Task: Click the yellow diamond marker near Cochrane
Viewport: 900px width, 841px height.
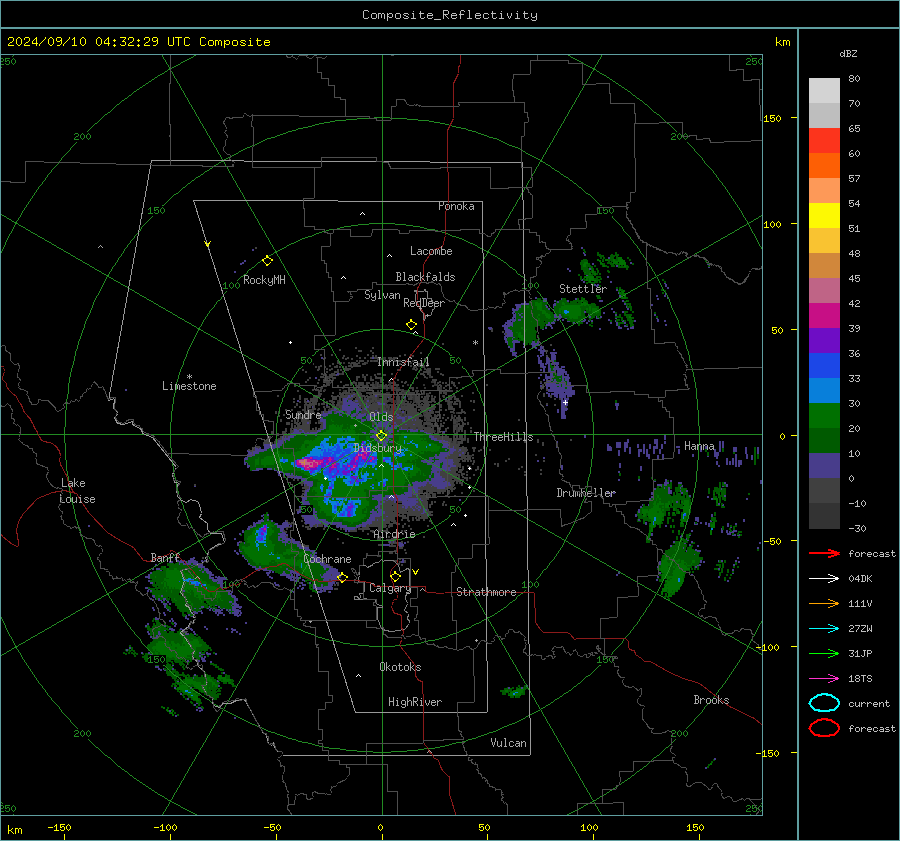Action: [342, 577]
